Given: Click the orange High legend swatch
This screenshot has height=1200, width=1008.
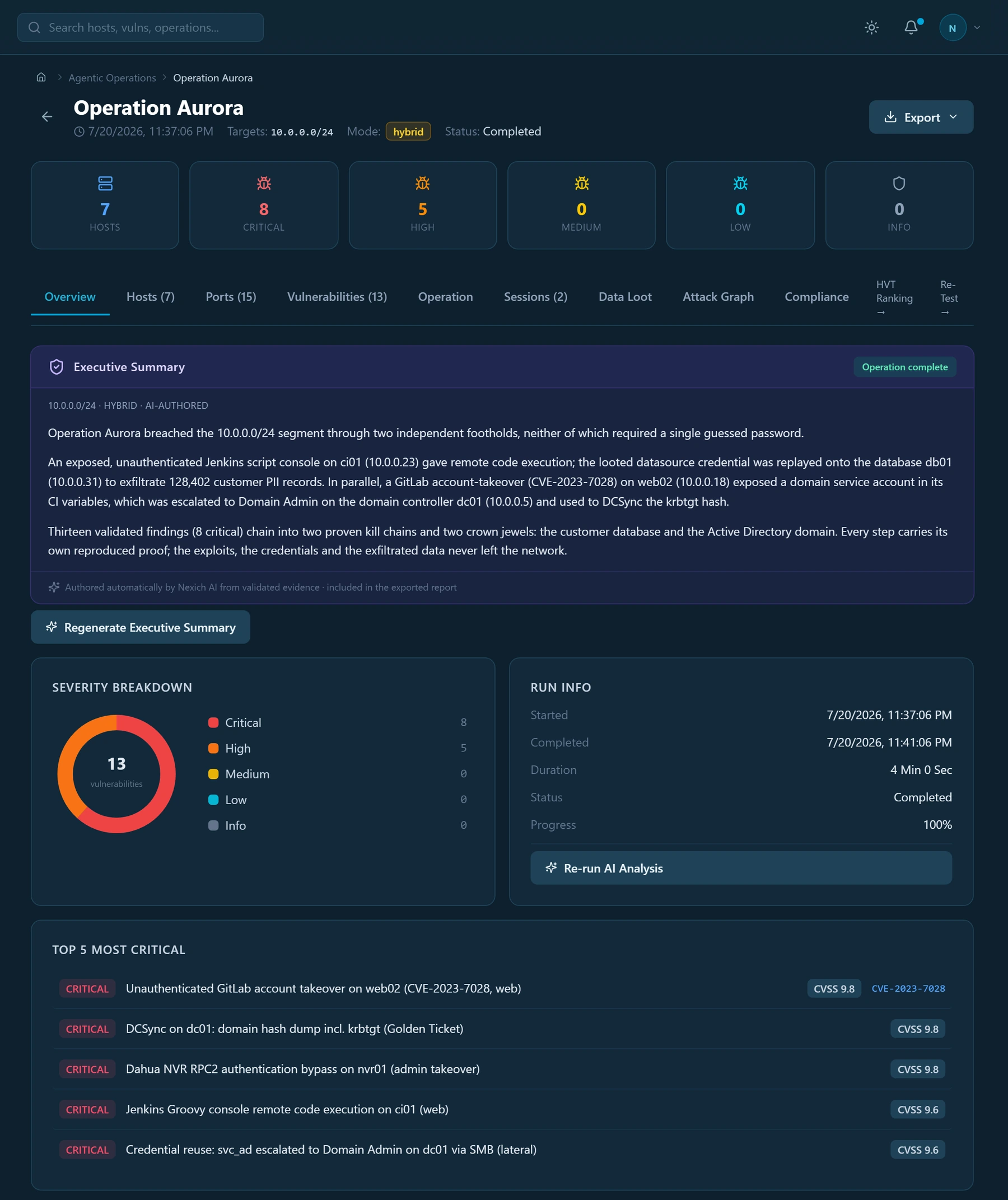Looking at the screenshot, I should pos(213,748).
